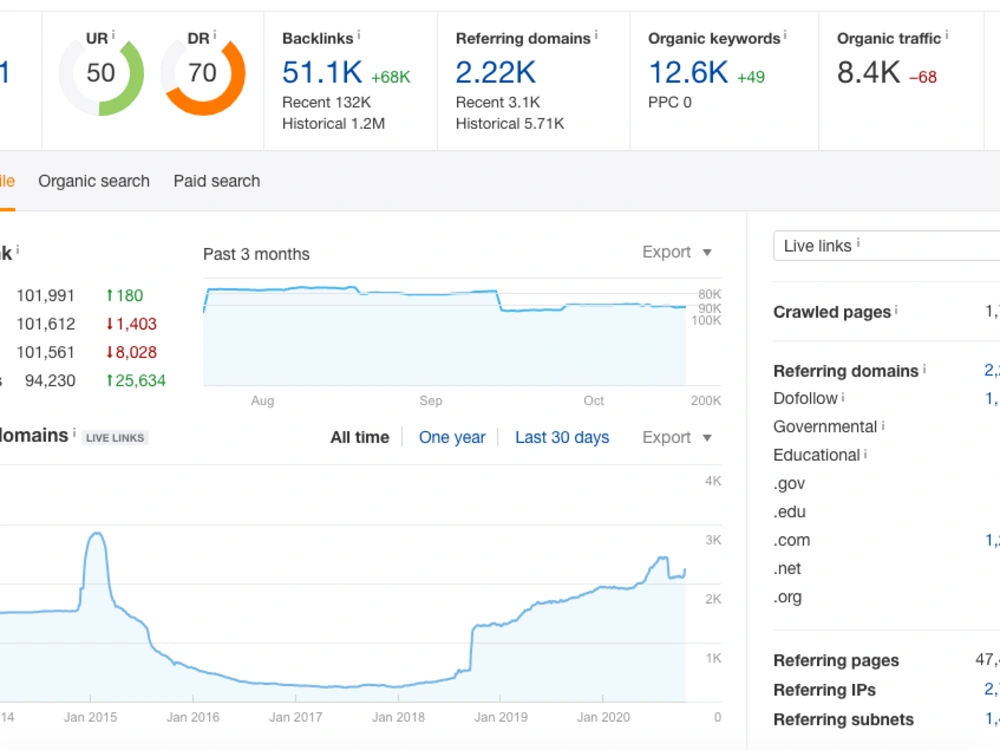Click the +68K backlinks change

pyautogui.click(x=390, y=77)
